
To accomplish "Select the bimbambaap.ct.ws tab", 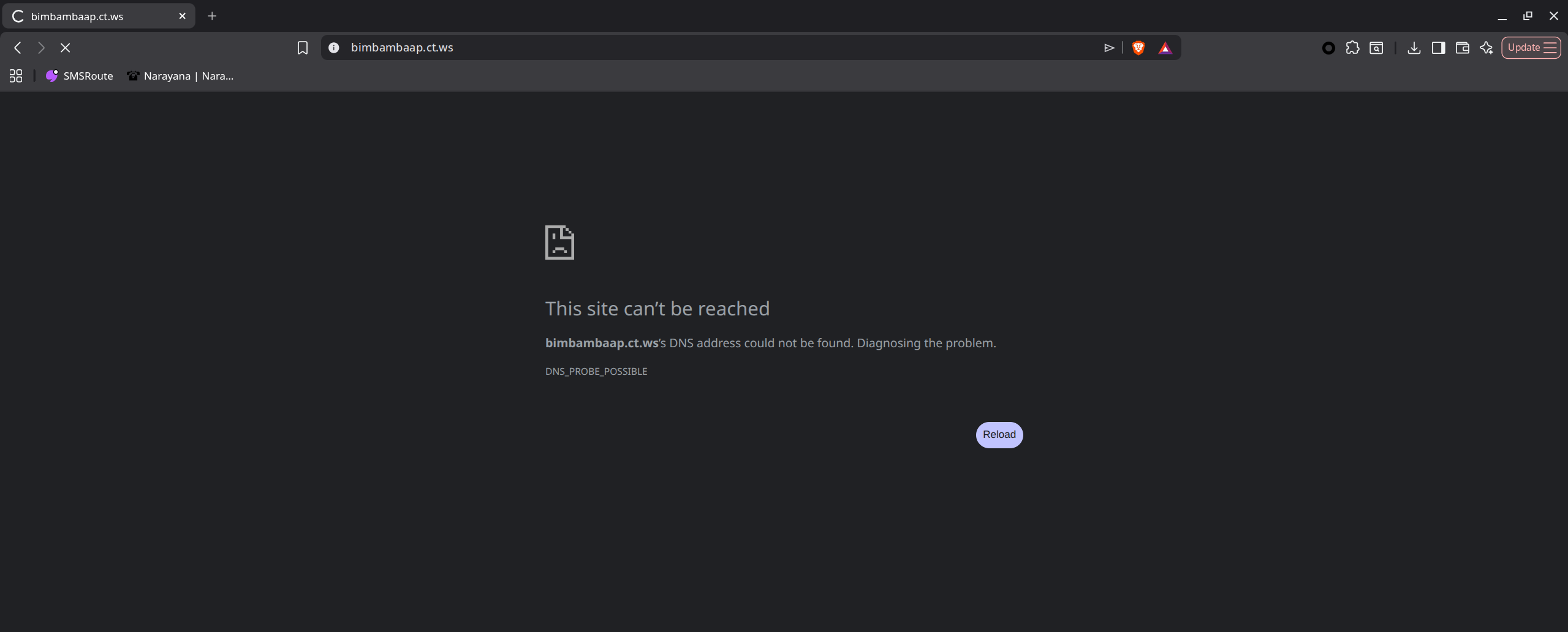I will [99, 16].
